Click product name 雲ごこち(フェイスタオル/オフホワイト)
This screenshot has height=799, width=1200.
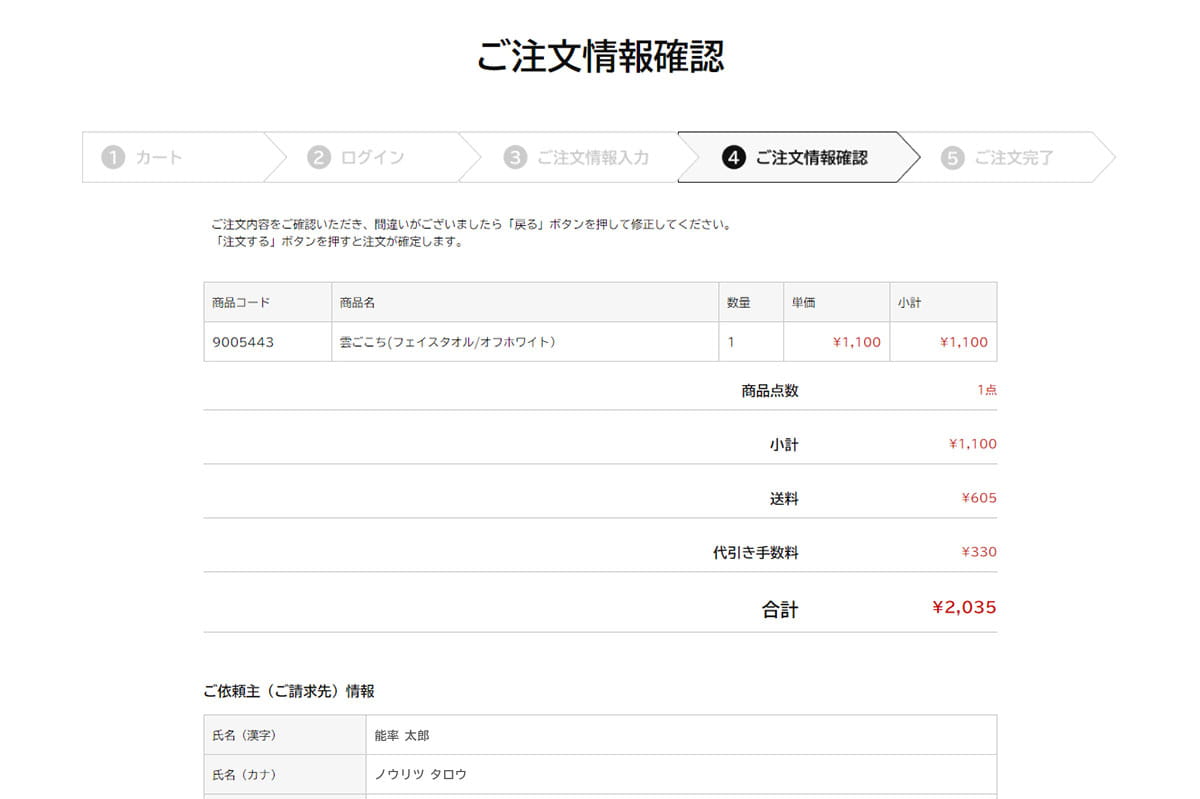tap(447, 342)
